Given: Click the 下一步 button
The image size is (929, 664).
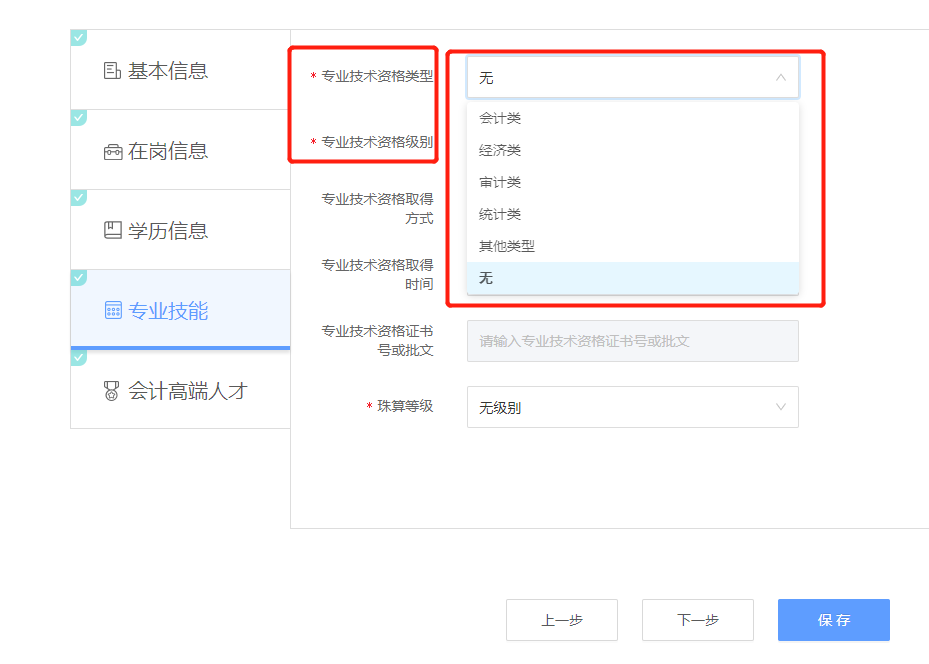Looking at the screenshot, I should (697, 620).
